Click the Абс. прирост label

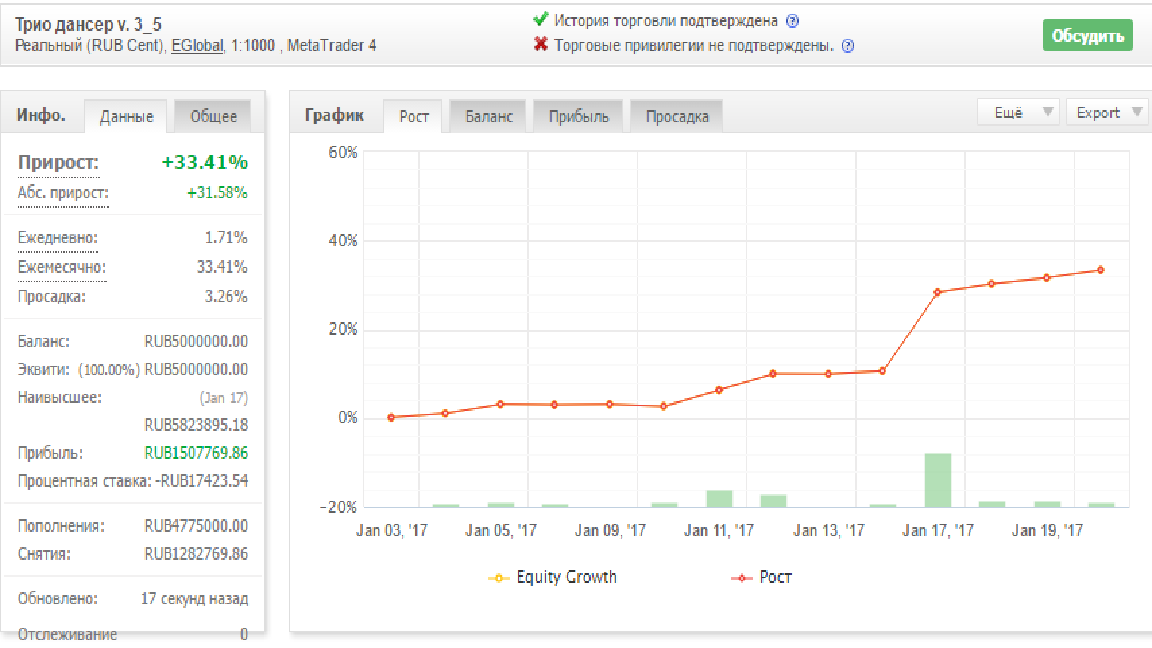coord(63,193)
